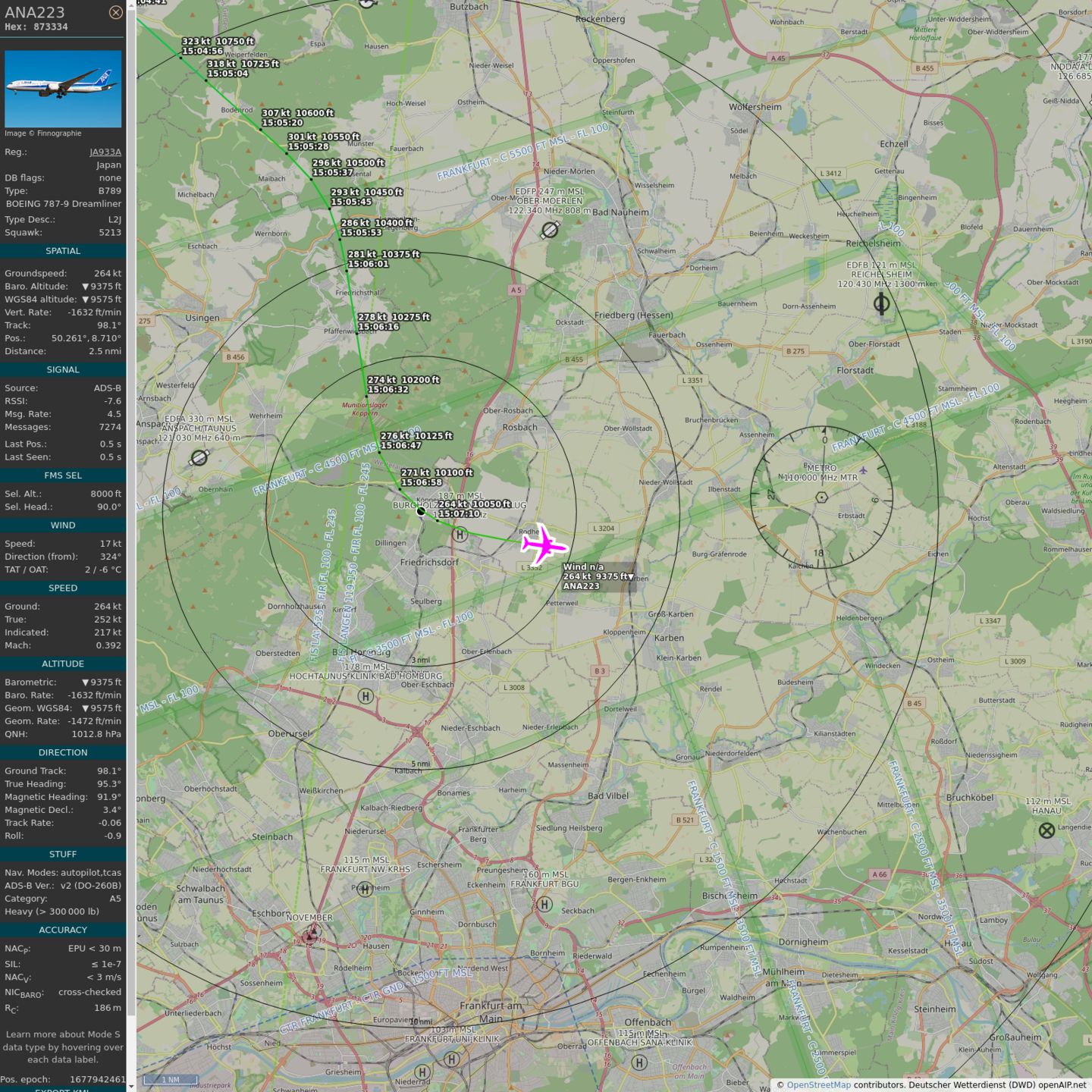Click the sidebar scrollbar down arrow
The height and width of the screenshot is (1092, 1092).
point(131,1086)
